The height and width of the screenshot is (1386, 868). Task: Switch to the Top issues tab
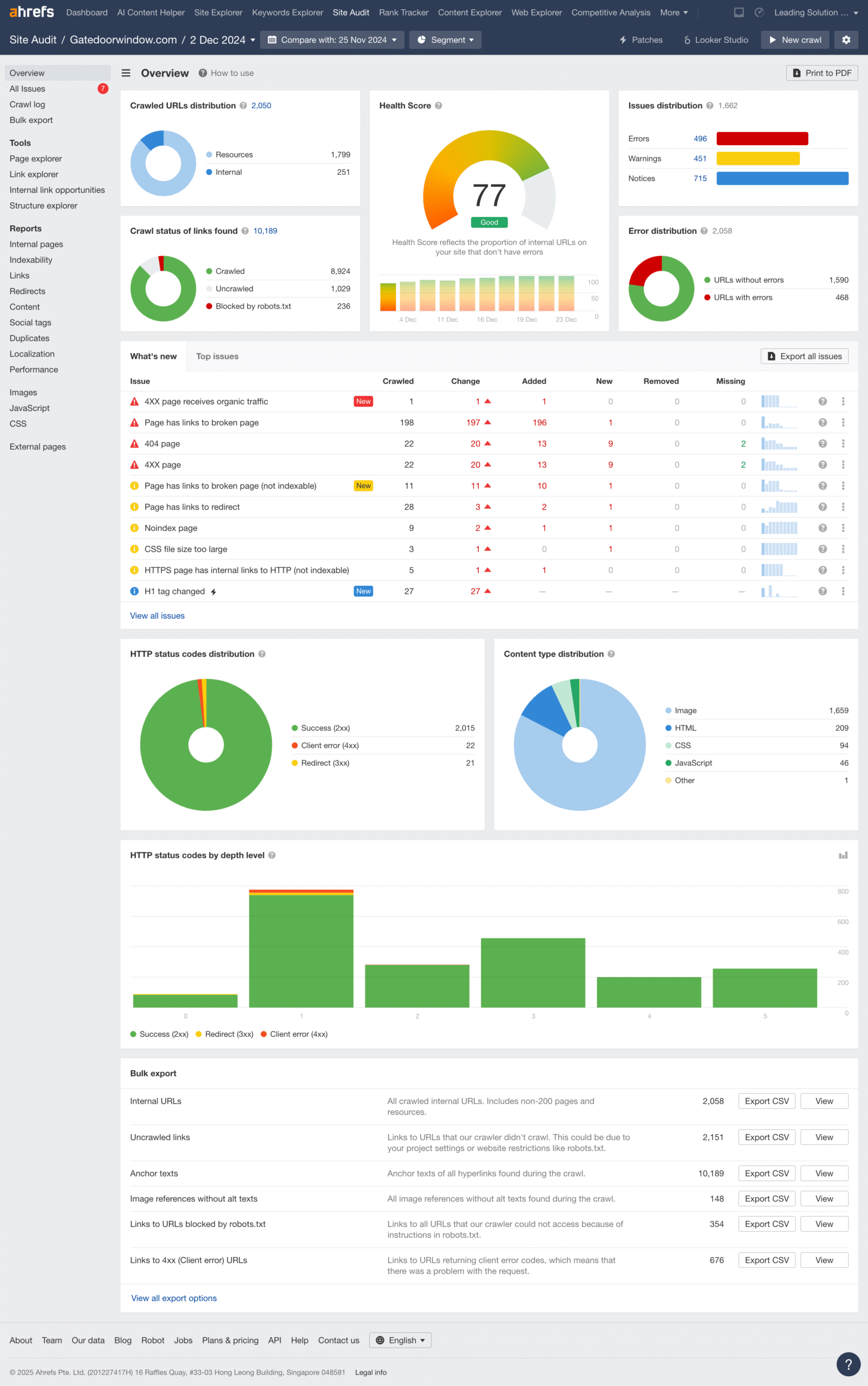217,356
